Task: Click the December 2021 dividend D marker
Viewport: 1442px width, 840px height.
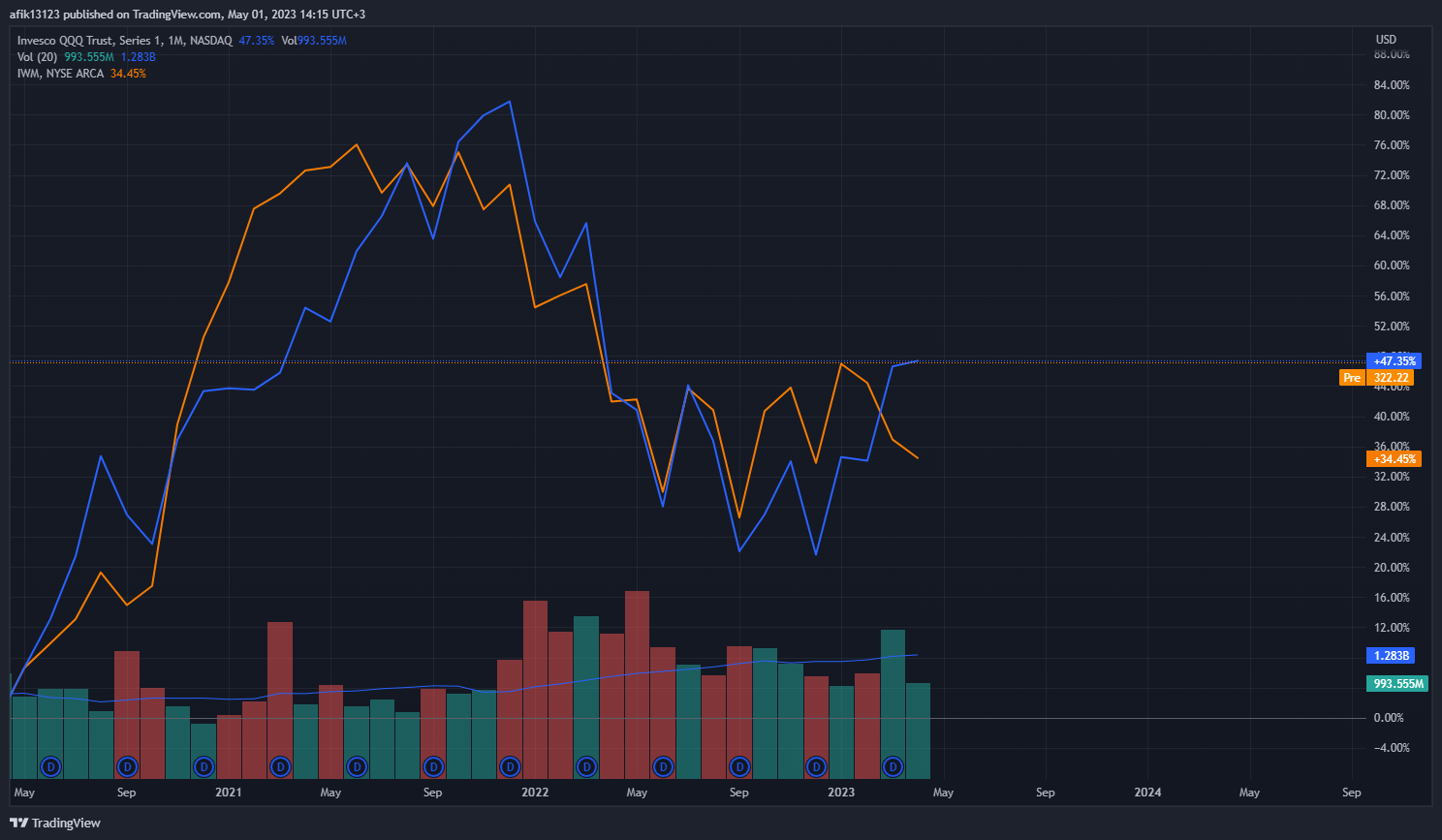Action: 510,767
